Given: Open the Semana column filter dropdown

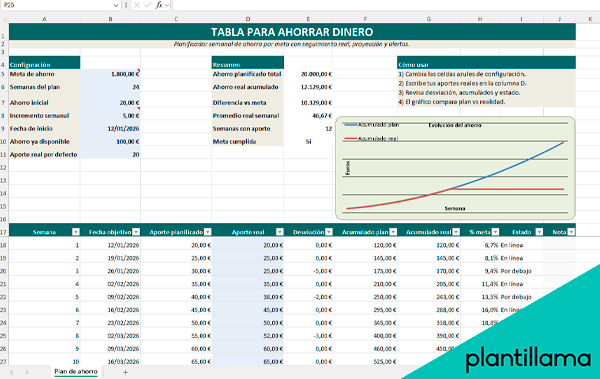Looking at the screenshot, I should [76, 232].
